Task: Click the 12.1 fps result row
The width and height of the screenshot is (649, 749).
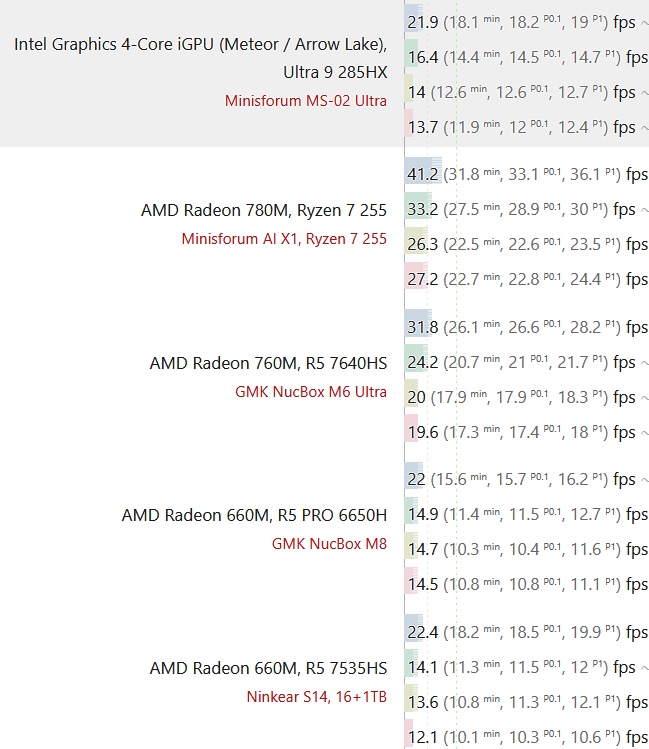Action: pos(527,737)
